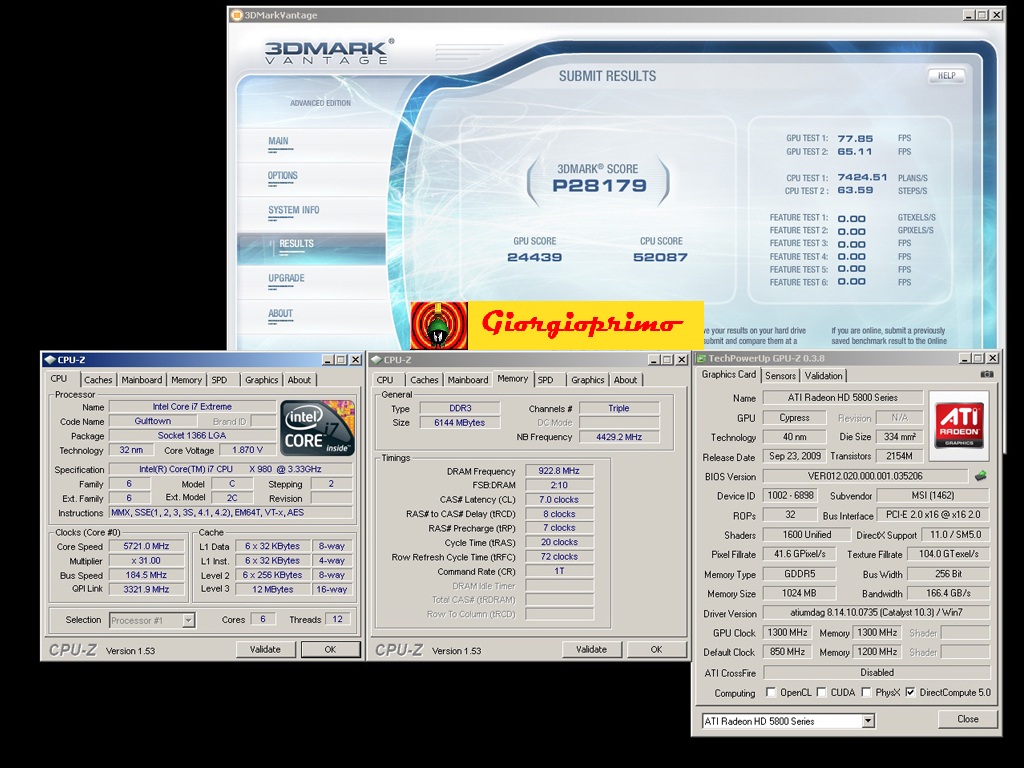
Task: Click the Close button in GPU-Z
Action: click(968, 719)
